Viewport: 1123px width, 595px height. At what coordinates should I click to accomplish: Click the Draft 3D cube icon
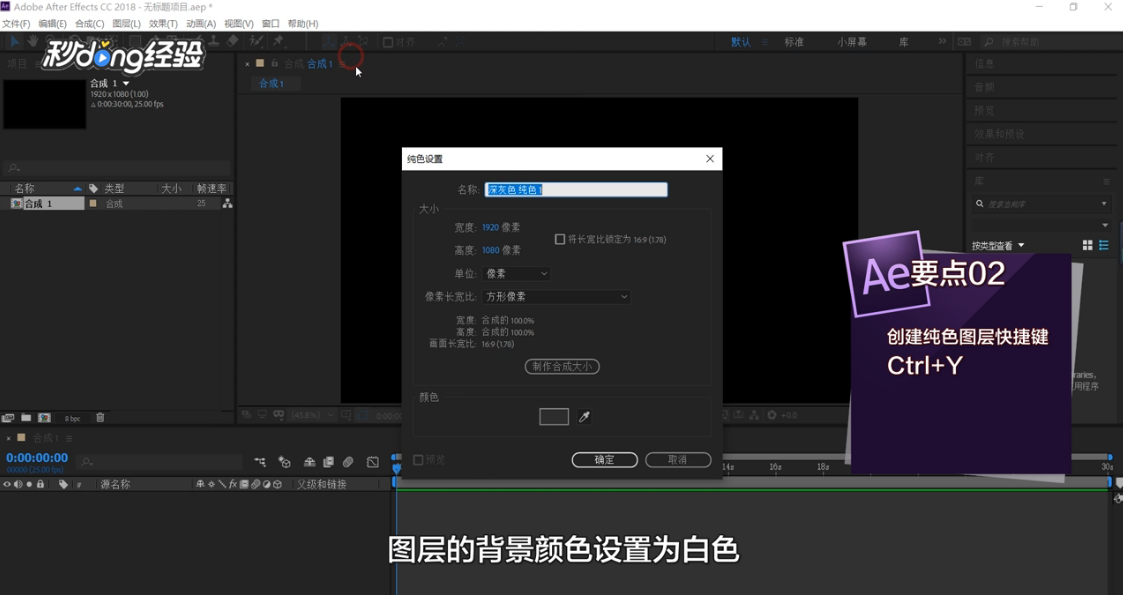click(x=284, y=462)
